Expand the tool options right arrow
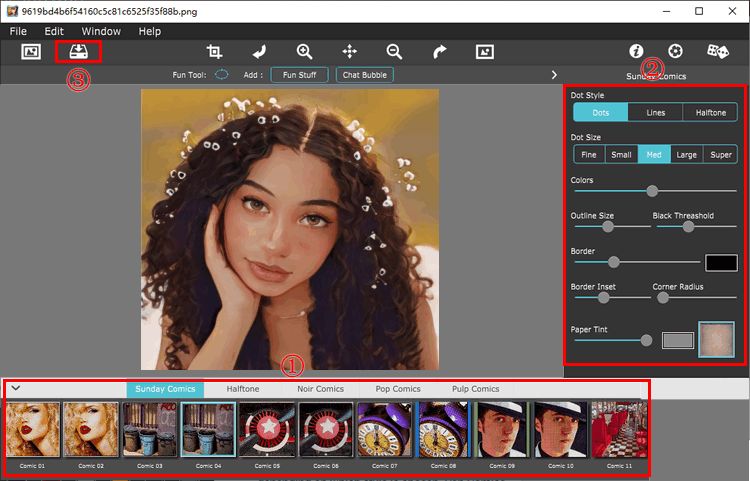The width and height of the screenshot is (750, 481). [554, 75]
